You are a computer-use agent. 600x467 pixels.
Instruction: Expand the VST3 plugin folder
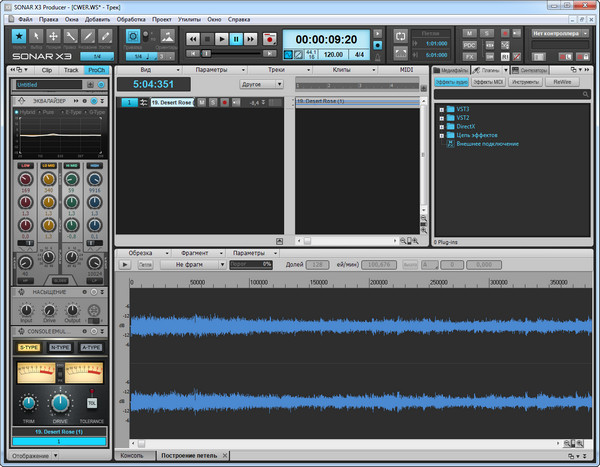point(441,108)
